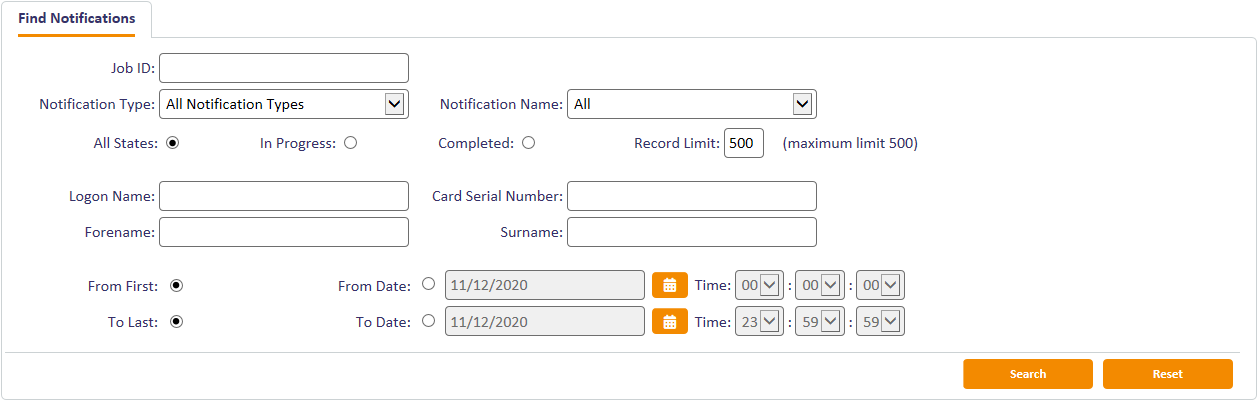Choose the From First radio button
The height and width of the screenshot is (401, 1258).
(x=176, y=285)
